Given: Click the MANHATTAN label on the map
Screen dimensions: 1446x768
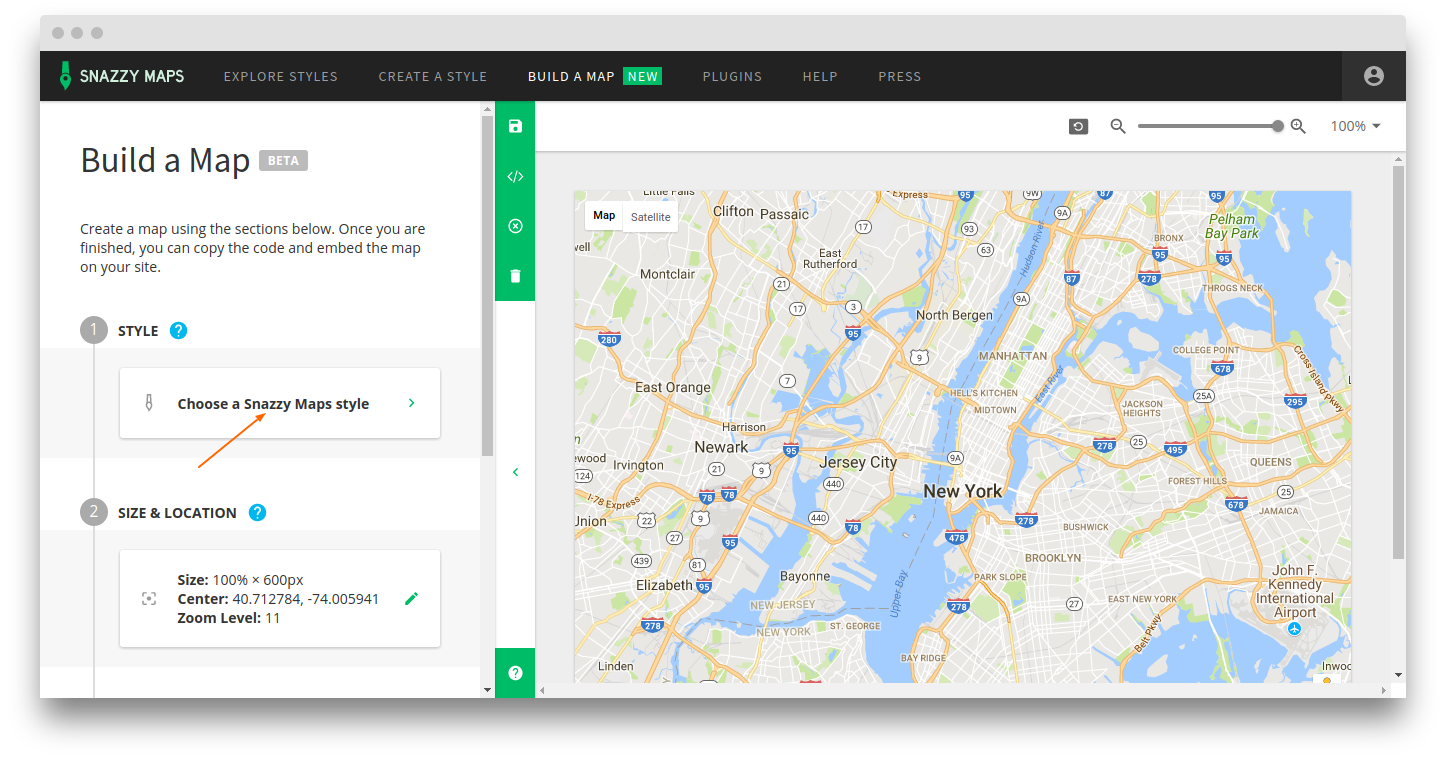Looking at the screenshot, I should tap(1013, 355).
